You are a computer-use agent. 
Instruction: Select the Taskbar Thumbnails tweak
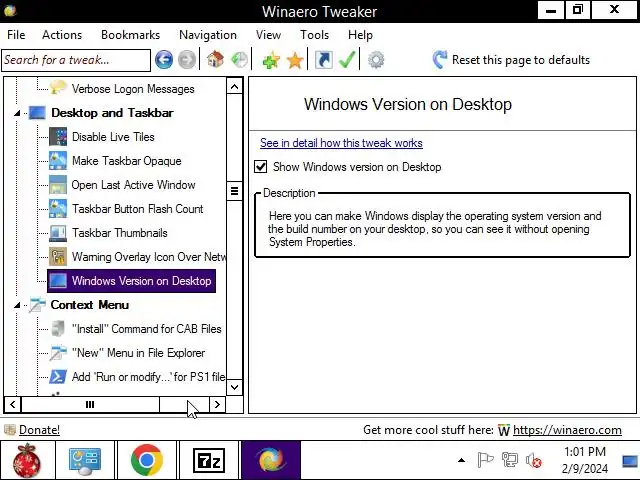(x=120, y=233)
